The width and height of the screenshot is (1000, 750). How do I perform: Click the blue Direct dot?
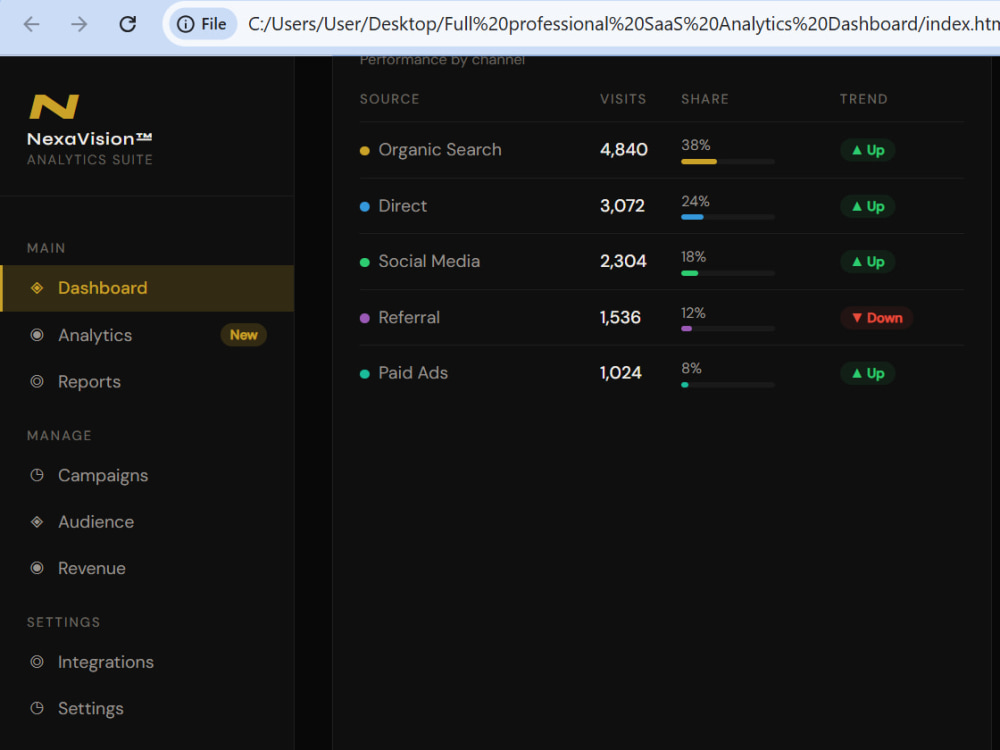point(365,207)
